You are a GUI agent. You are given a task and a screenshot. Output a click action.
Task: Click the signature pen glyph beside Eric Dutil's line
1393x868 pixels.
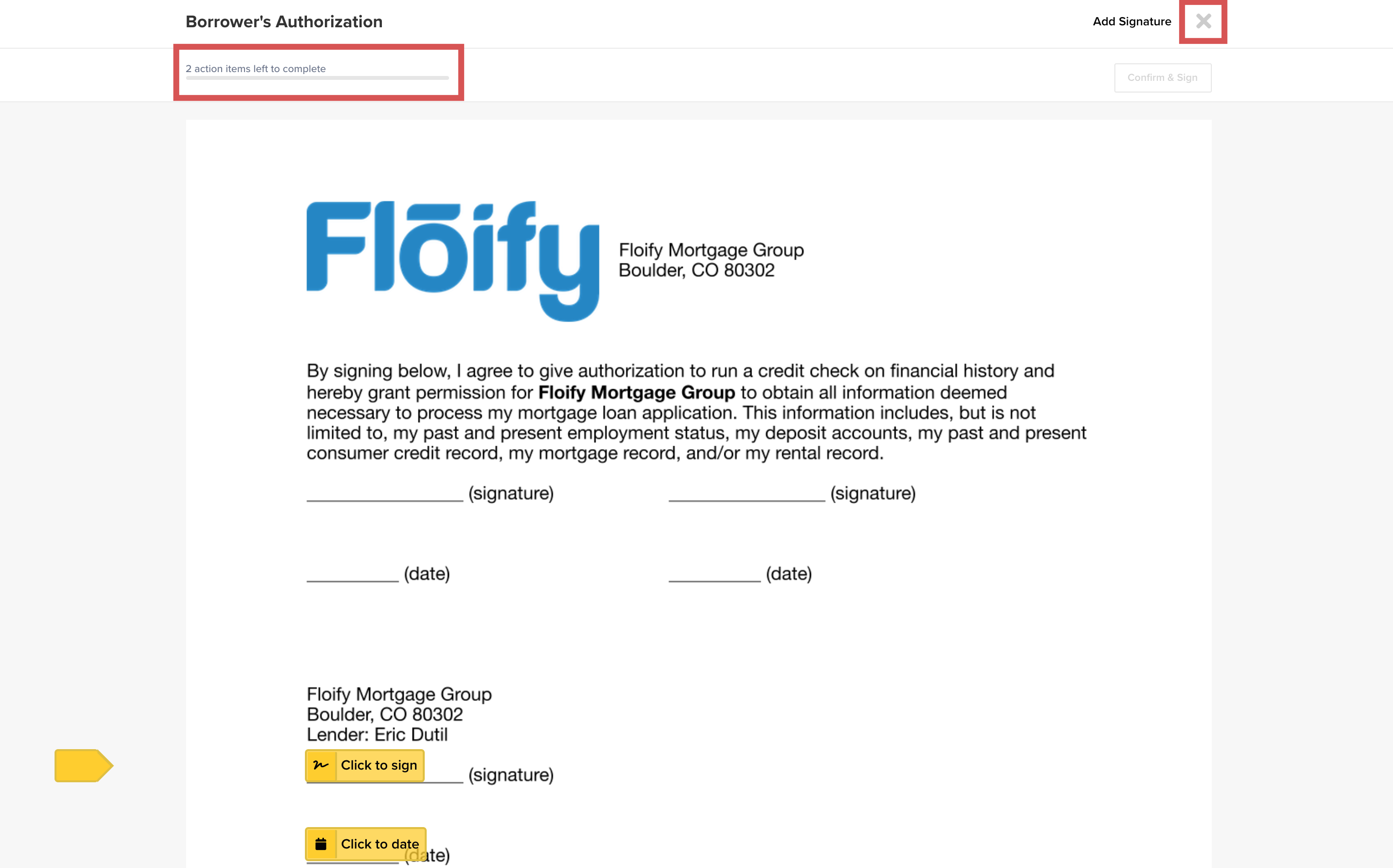[321, 765]
